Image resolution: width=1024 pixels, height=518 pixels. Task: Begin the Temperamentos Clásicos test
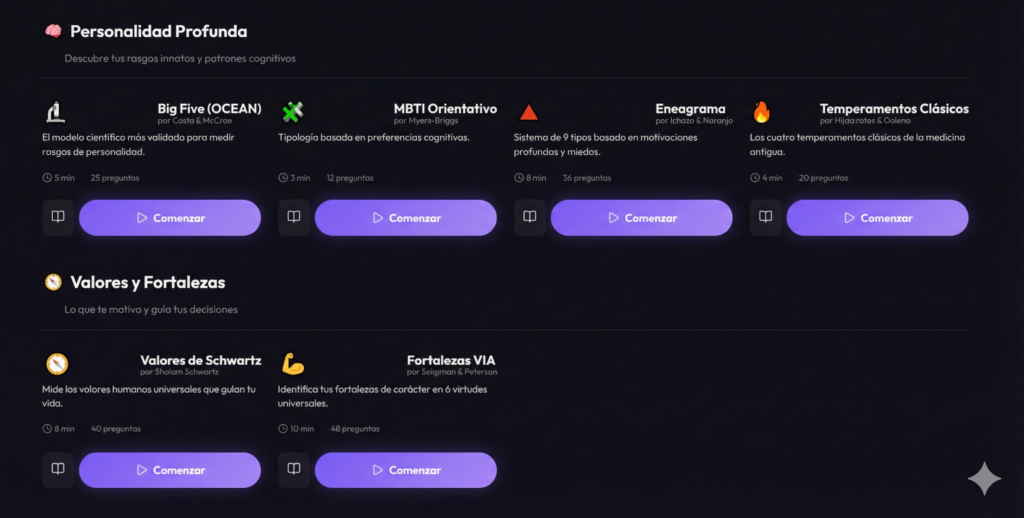point(878,218)
